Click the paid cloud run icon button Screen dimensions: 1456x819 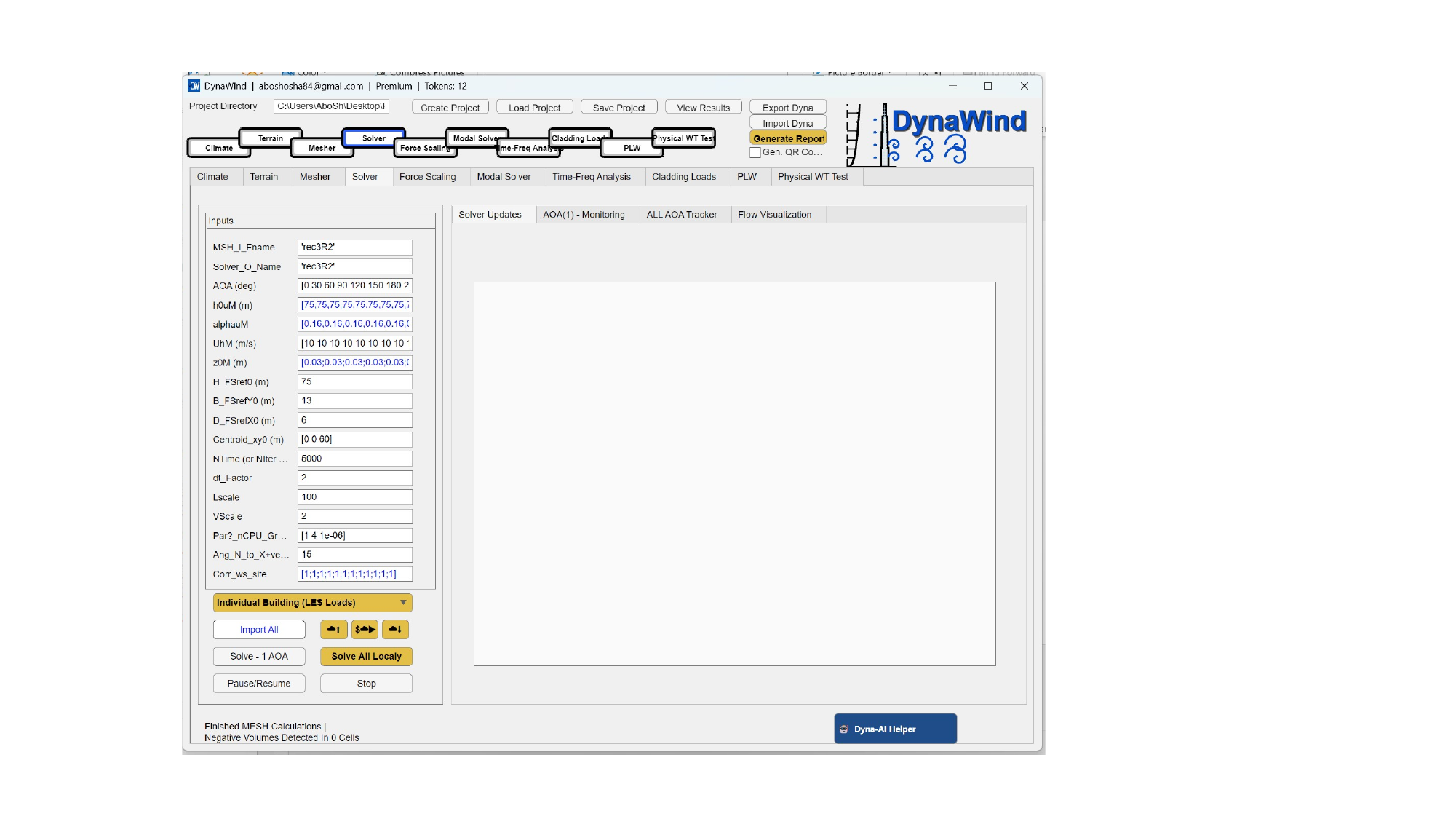click(365, 630)
